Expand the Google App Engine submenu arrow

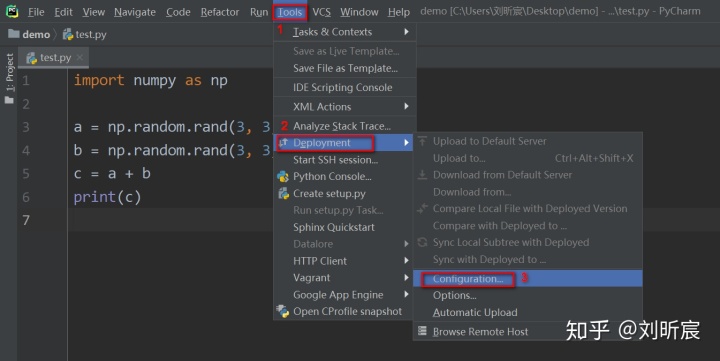tap(406, 294)
